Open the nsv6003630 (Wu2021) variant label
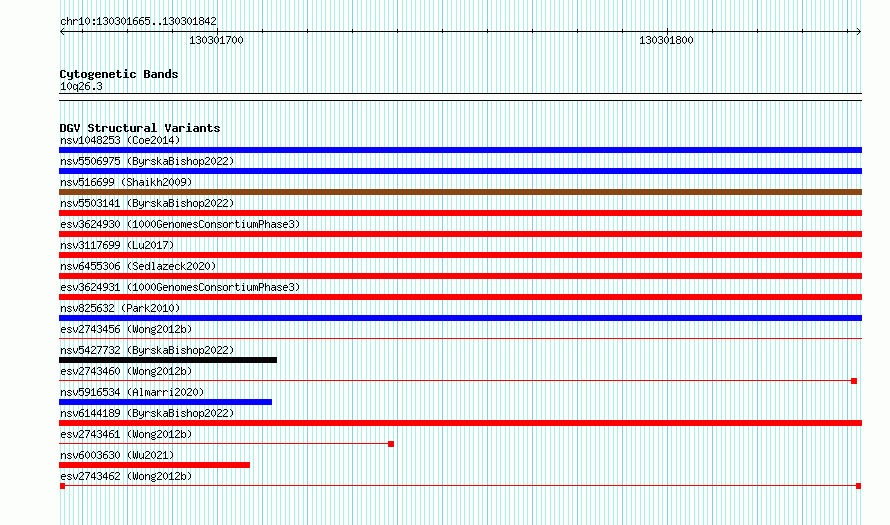Screen dimensions: 890x525 pyautogui.click(x=117, y=455)
